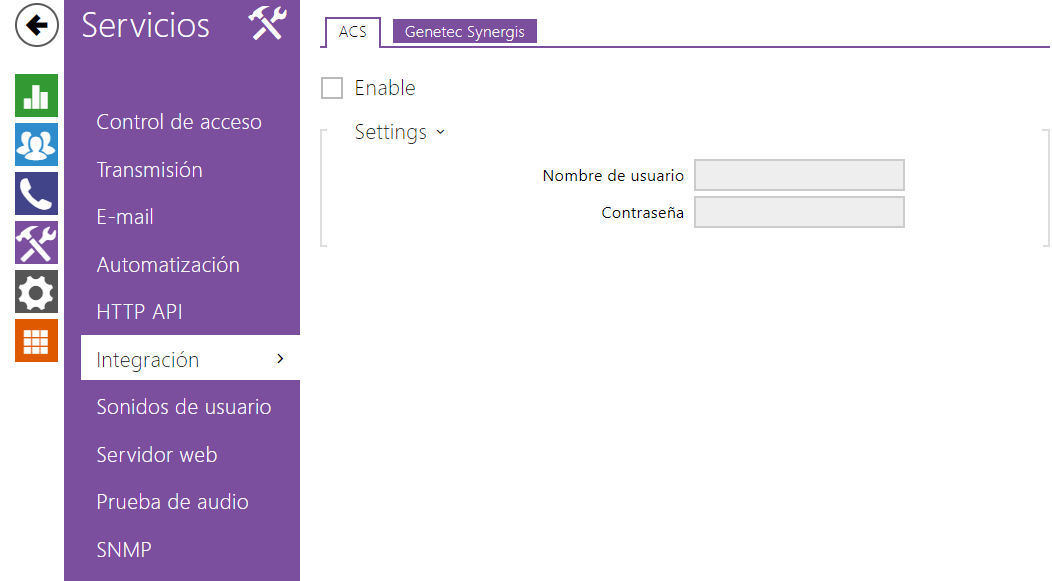
Task: Open the gear system settings icon
Action: [36, 292]
